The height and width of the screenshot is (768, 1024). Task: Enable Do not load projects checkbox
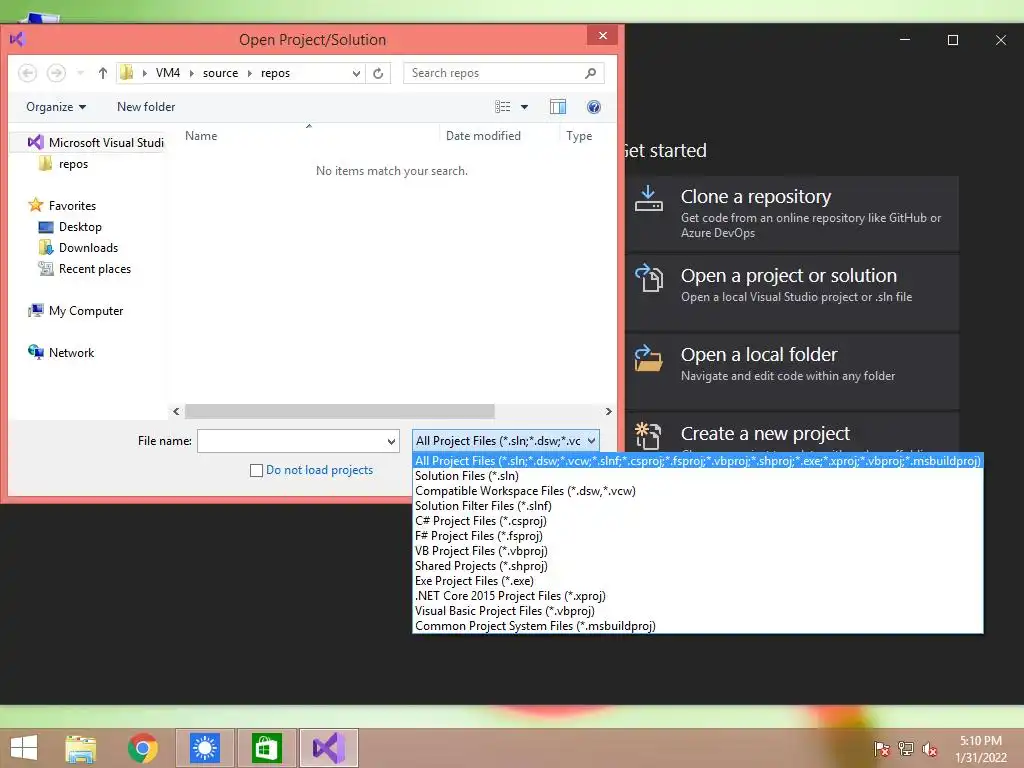pos(257,470)
